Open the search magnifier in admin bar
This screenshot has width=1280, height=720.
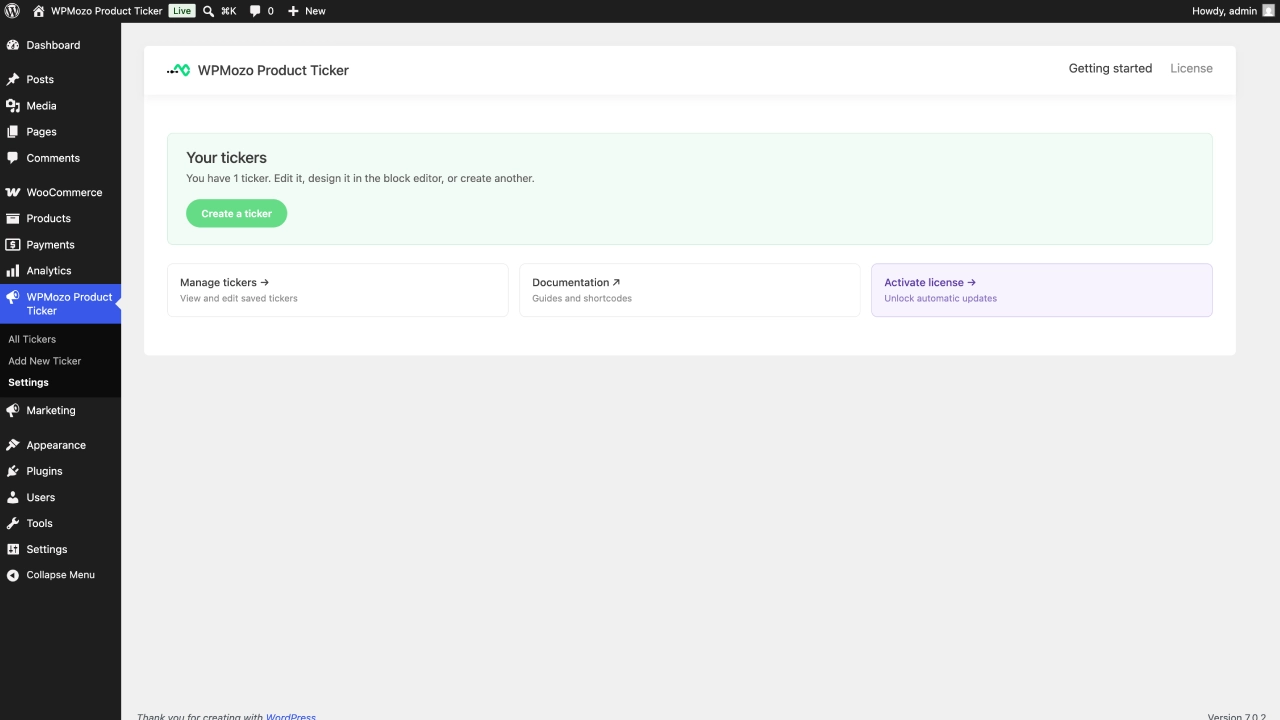(208, 11)
